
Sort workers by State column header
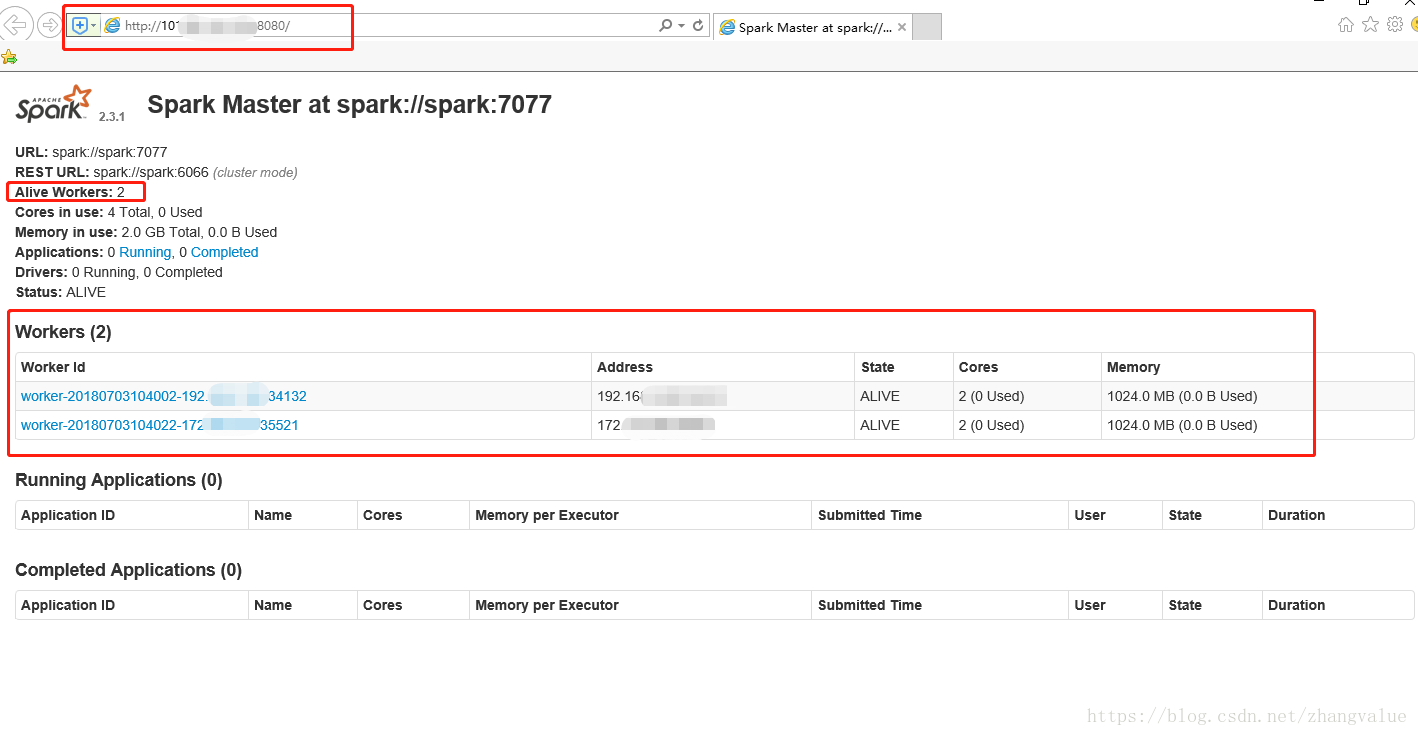(877, 367)
